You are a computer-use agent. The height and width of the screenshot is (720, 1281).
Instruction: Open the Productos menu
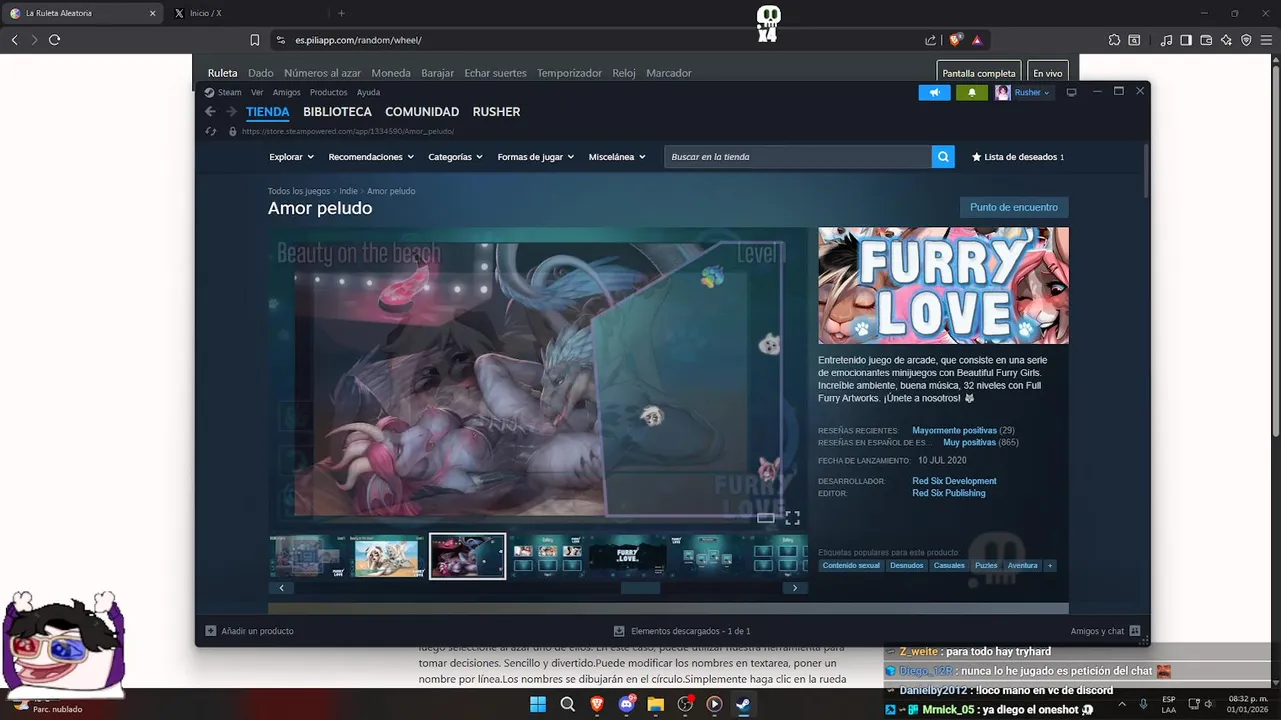(328, 92)
